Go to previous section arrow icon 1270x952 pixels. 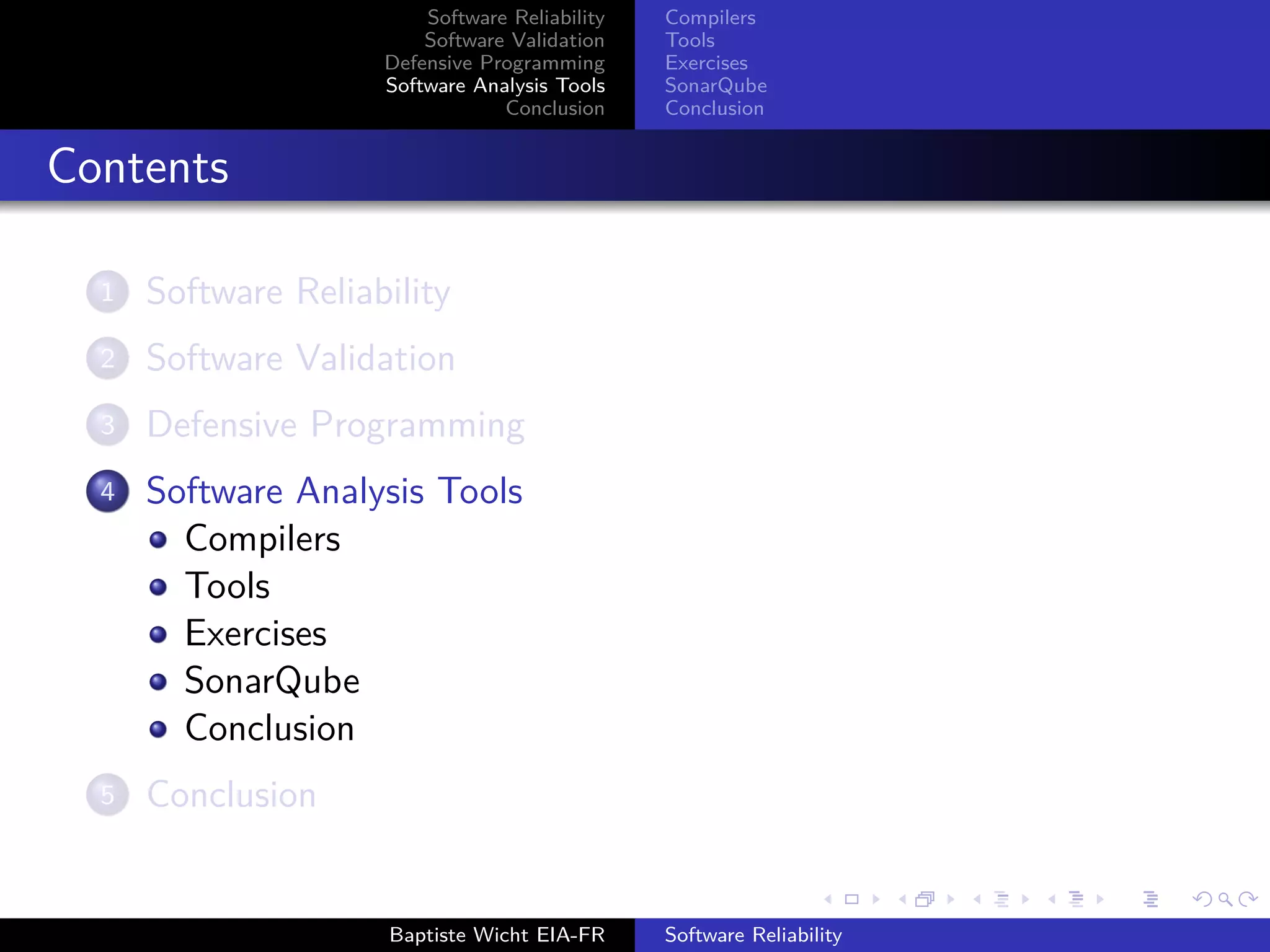click(x=1052, y=899)
